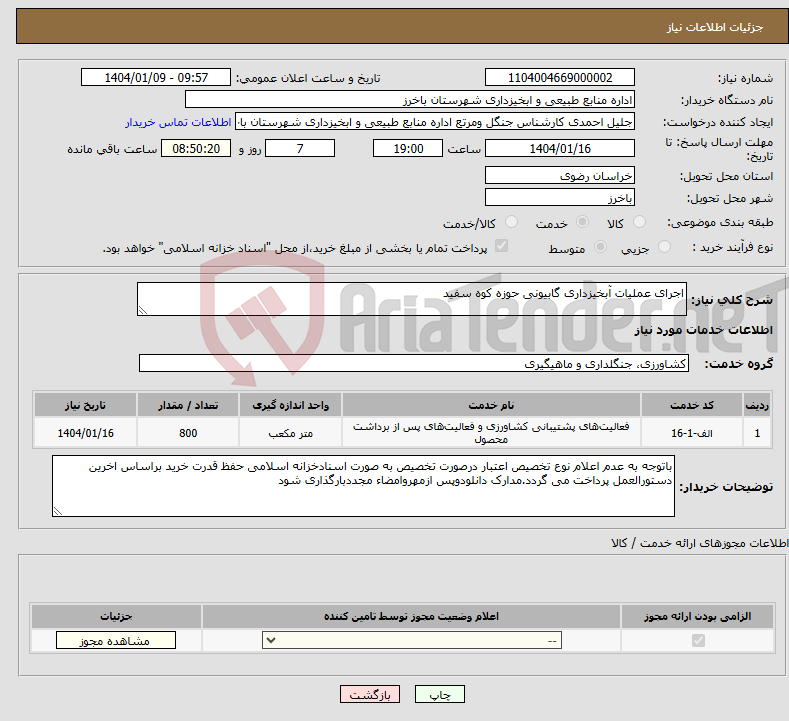Click the quantity cell 800
789x721 pixels.
coord(188,433)
